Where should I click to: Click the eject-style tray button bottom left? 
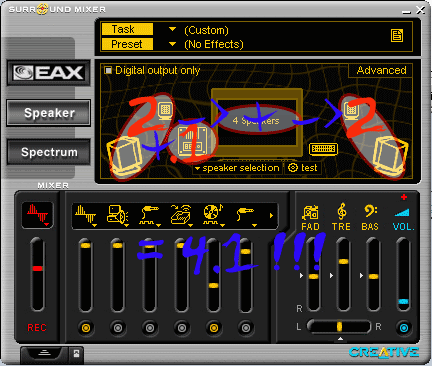[44, 354]
